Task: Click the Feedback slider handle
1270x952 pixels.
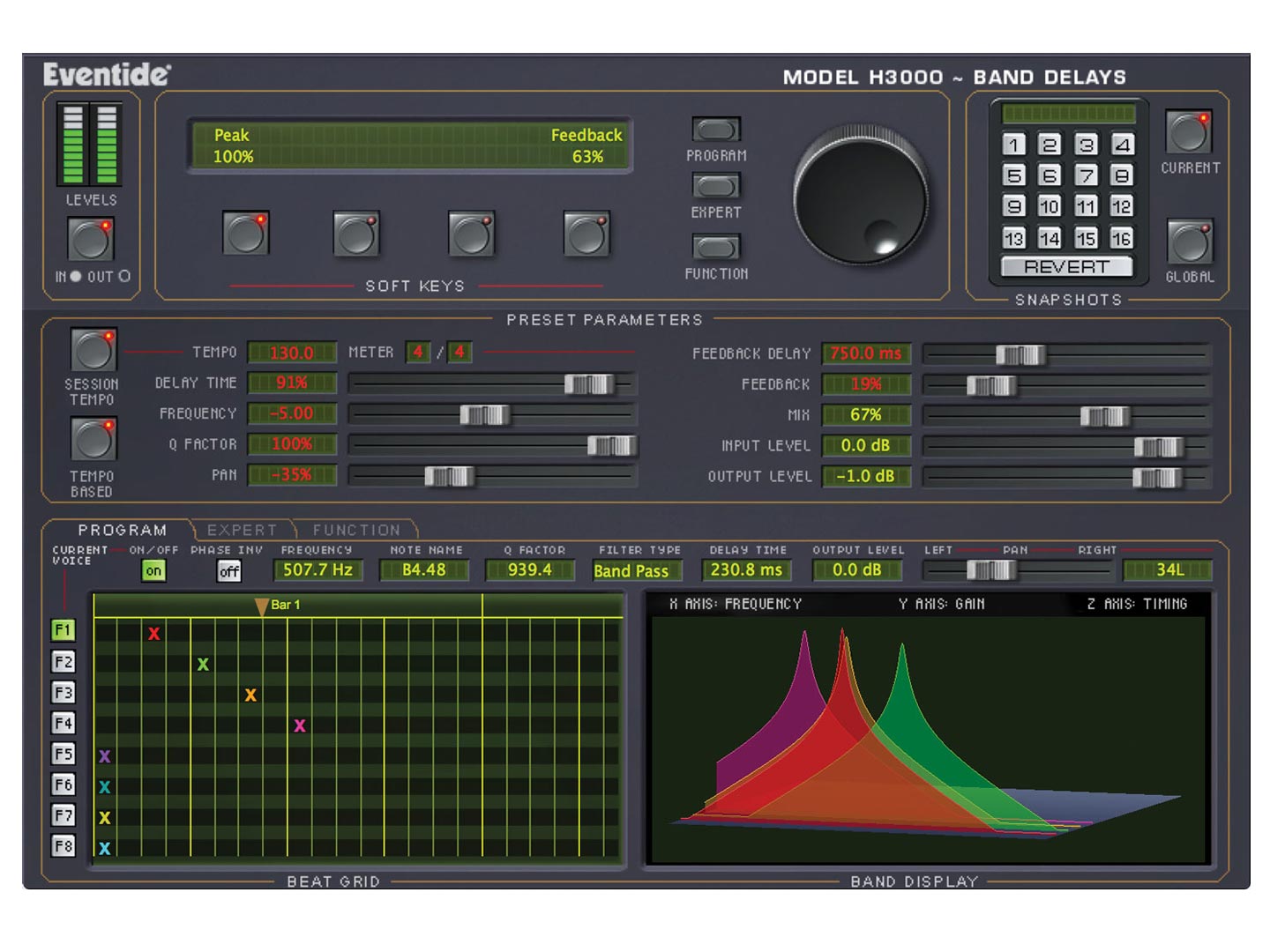Action: [x=991, y=385]
